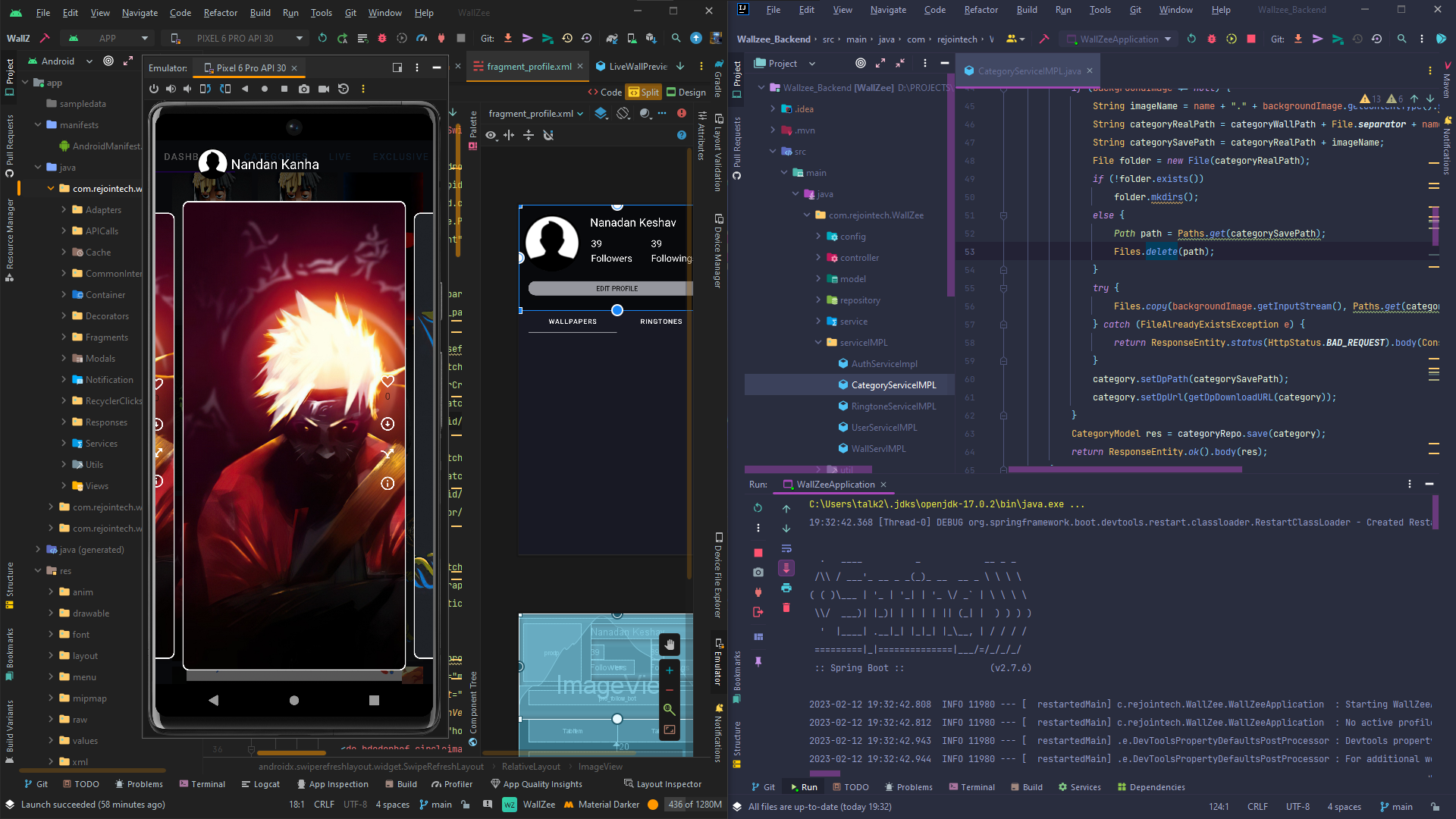Collapse the serviceMPL folder in IntelliJ
1456x819 pixels.
(x=818, y=343)
